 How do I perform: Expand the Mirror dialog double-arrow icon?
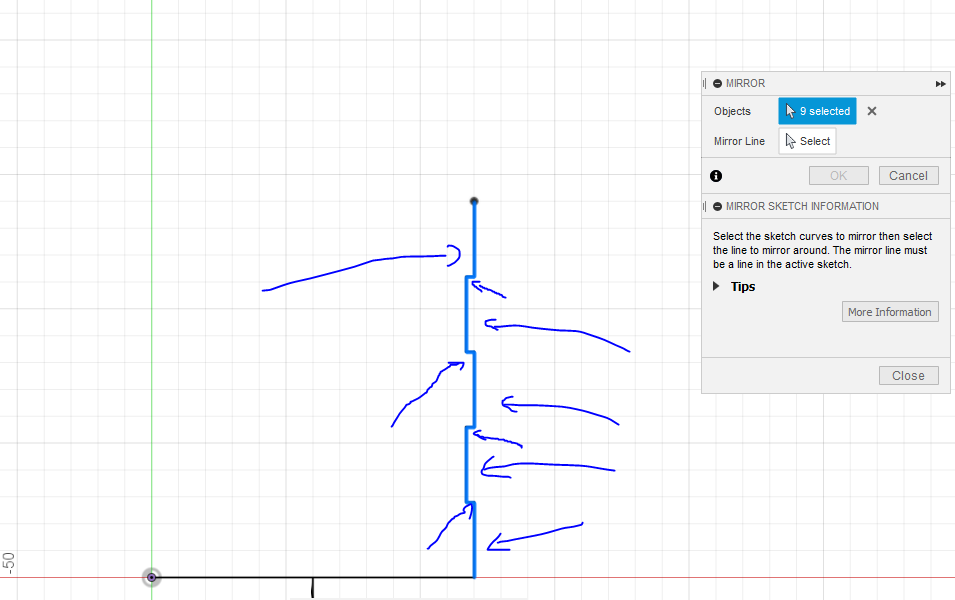coord(940,84)
